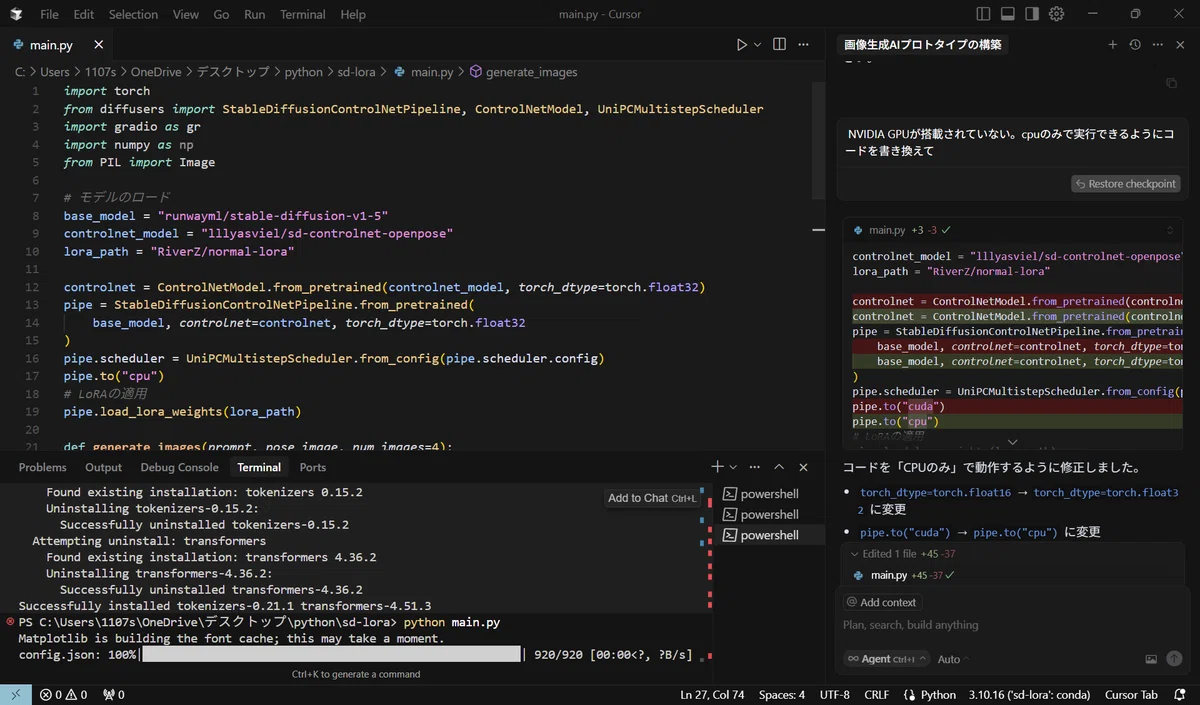Open the Help menu

tap(353, 14)
